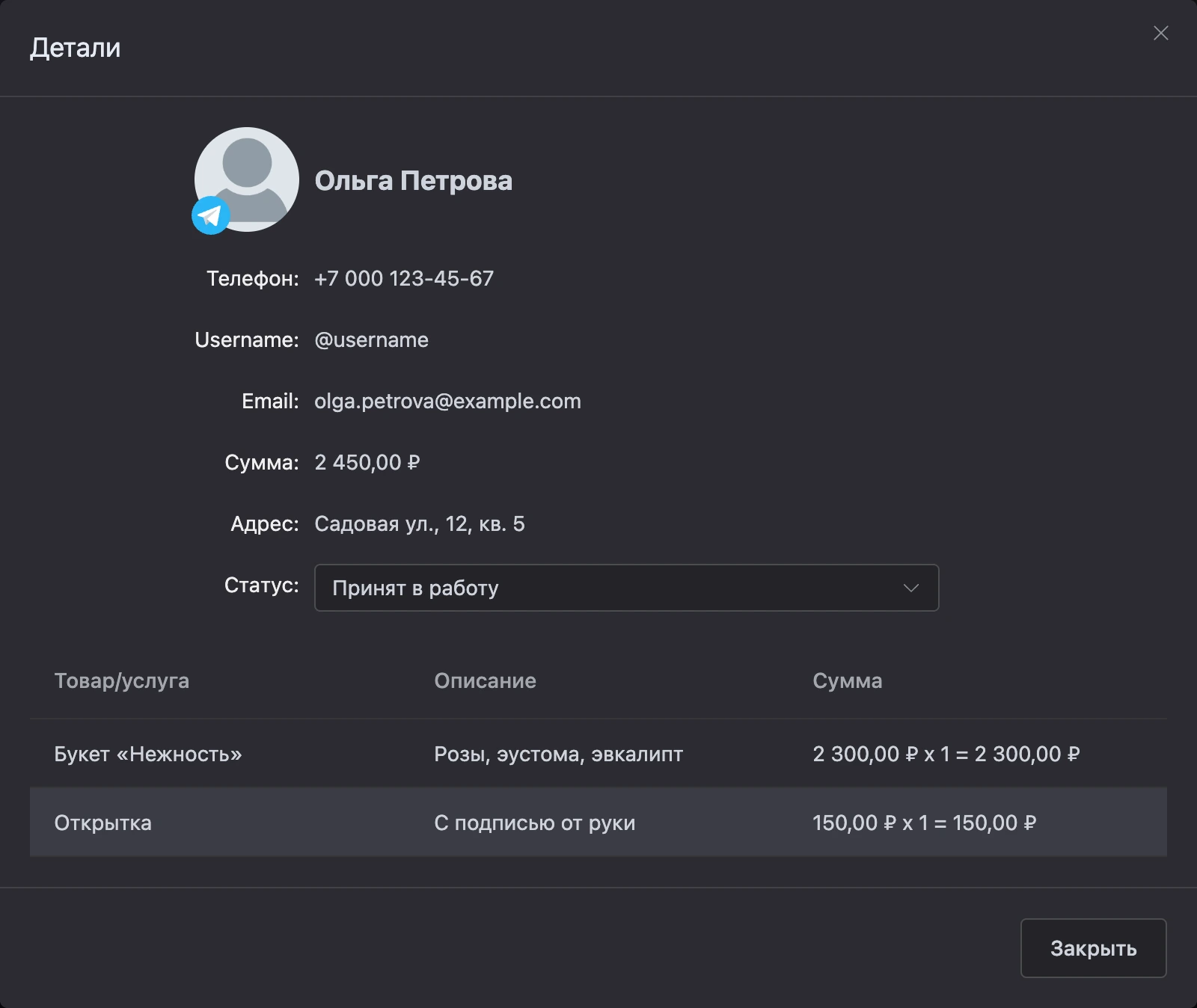Click the Товар/услуга column header
1197x1008 pixels.
pos(122,680)
